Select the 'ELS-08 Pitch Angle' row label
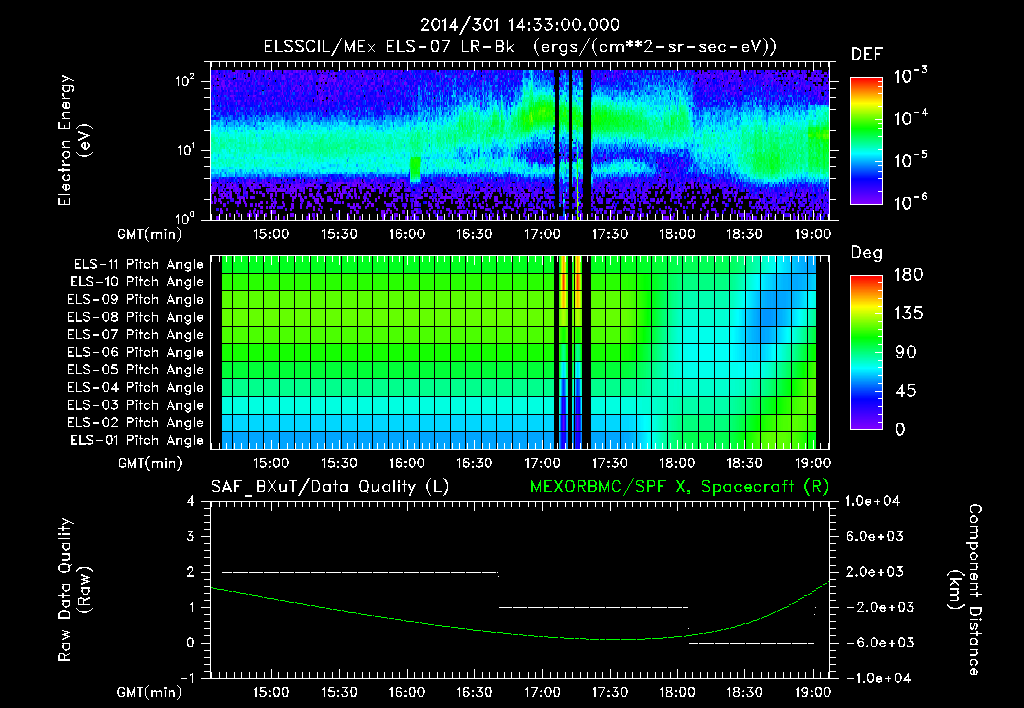This screenshot has height=708, width=1024. [x=135, y=317]
